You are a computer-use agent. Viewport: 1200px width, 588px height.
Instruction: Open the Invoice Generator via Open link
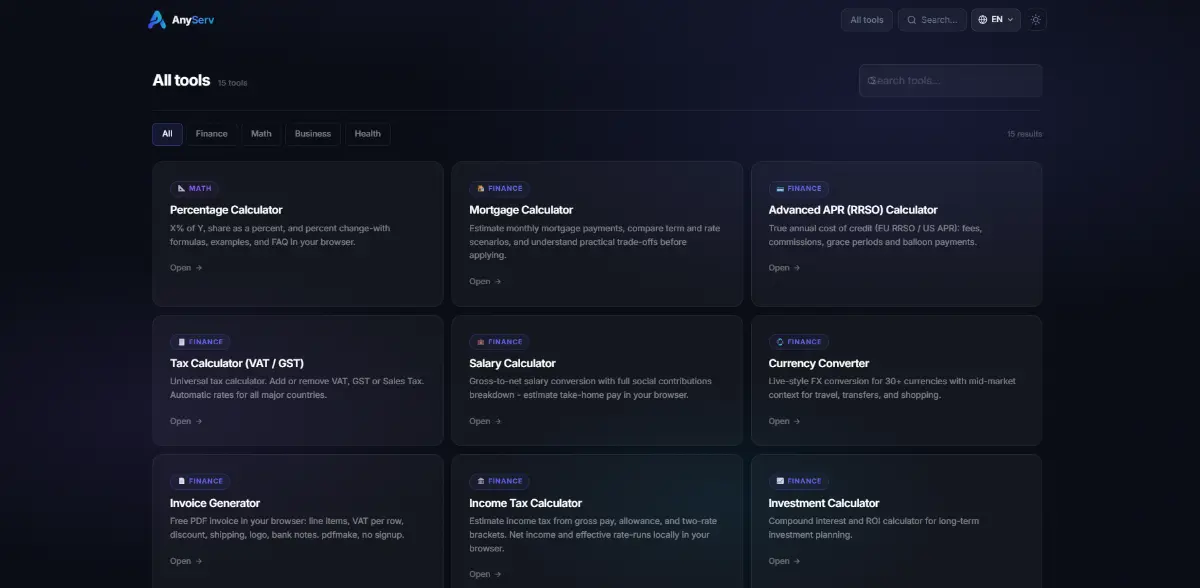186,561
